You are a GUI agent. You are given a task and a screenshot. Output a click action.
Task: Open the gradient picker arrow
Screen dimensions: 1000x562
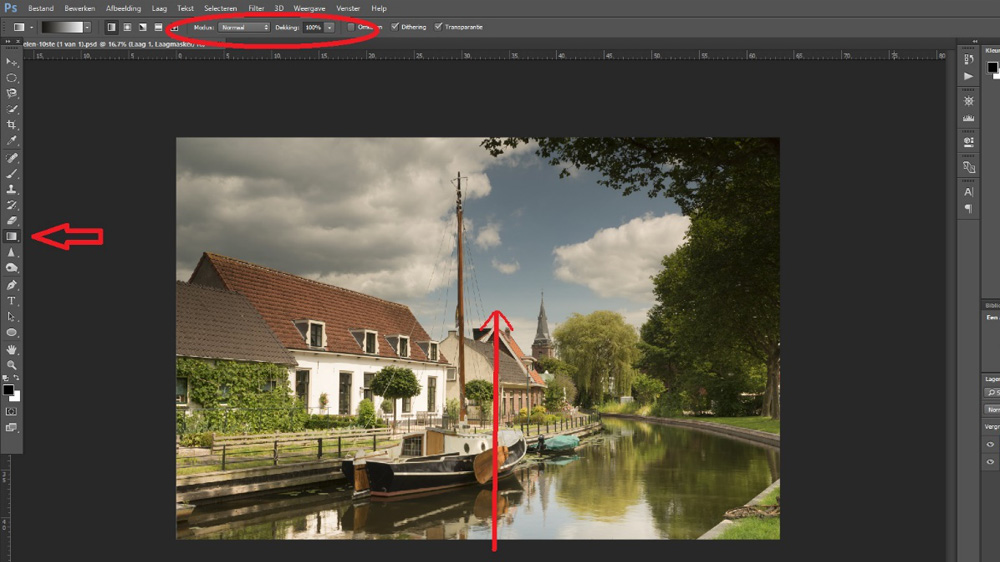pos(87,27)
